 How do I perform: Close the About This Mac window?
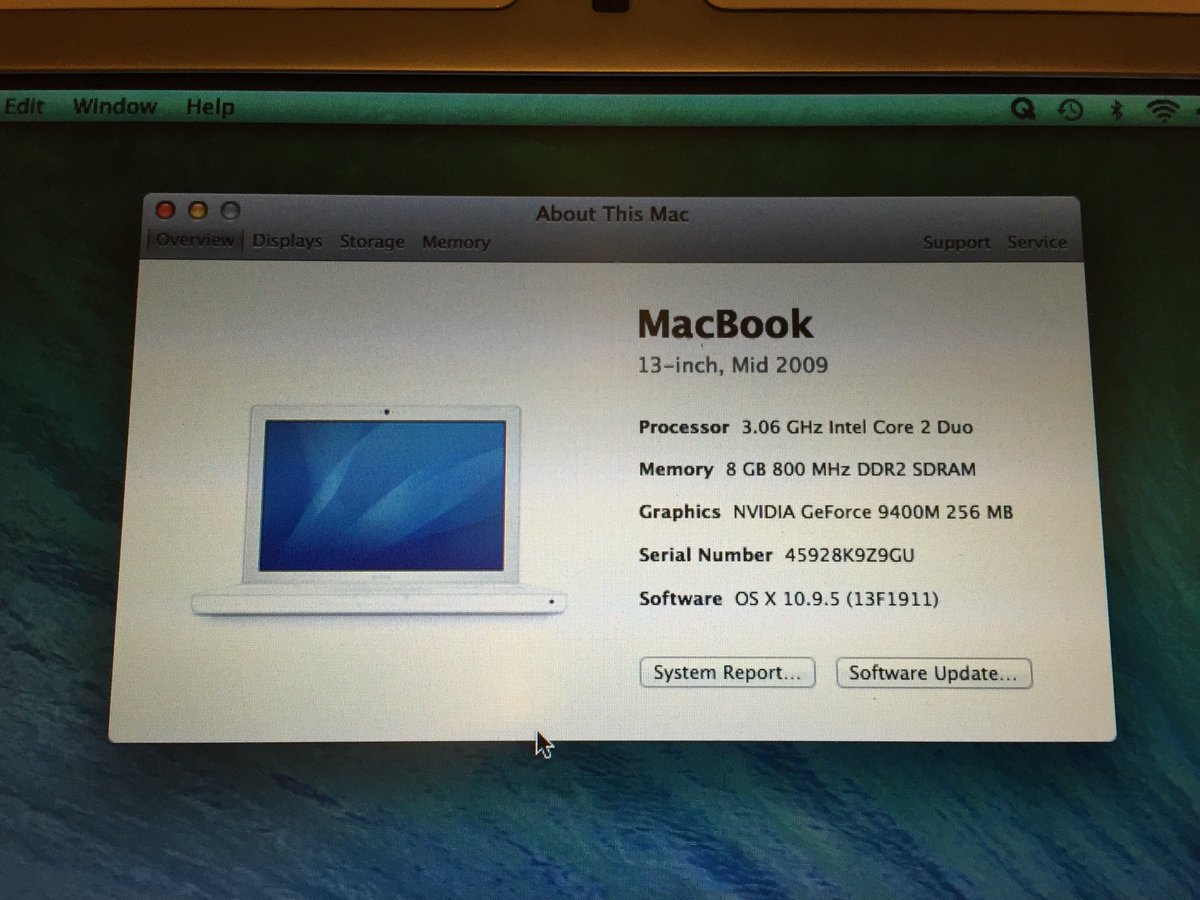point(166,210)
